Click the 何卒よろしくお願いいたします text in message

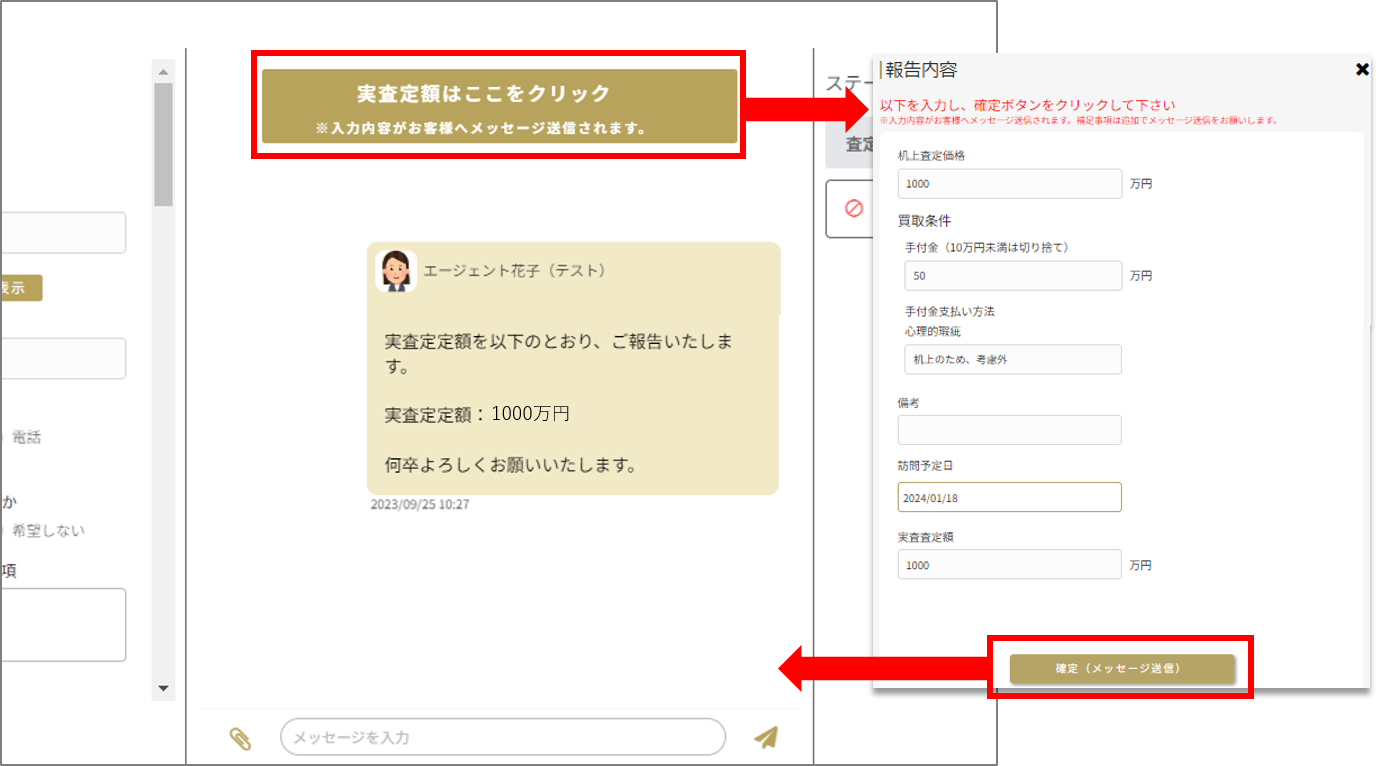coord(511,465)
